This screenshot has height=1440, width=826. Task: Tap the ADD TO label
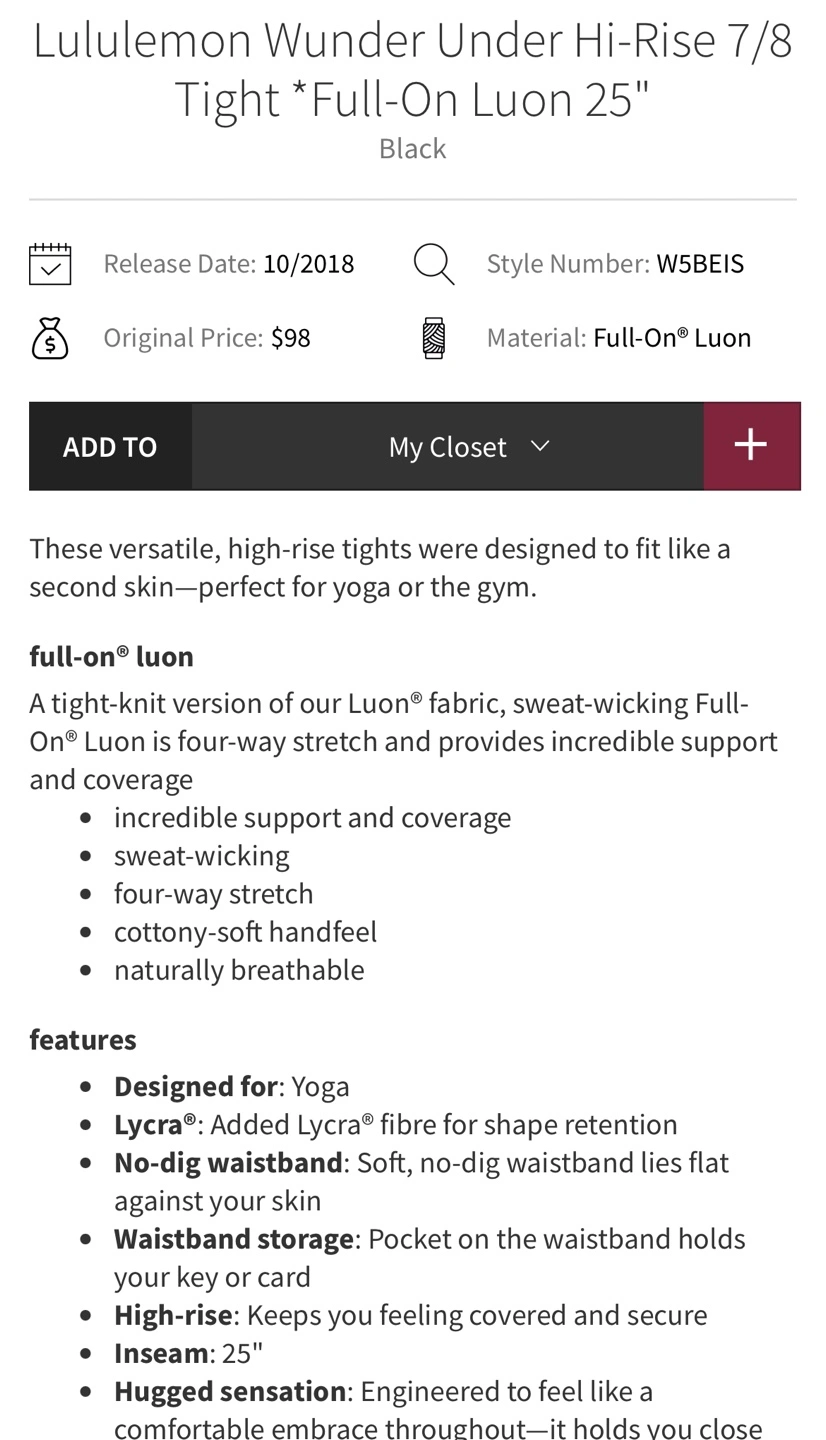110,447
